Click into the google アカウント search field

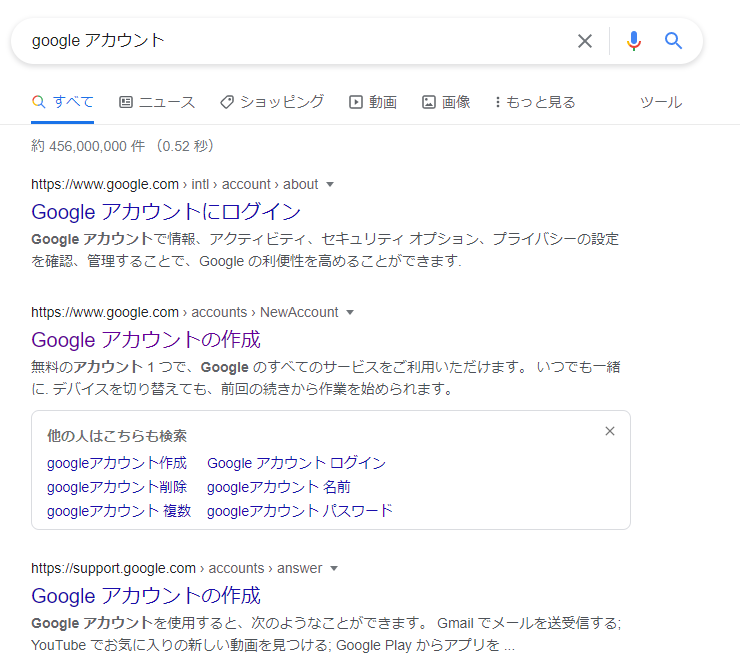[x=293, y=41]
